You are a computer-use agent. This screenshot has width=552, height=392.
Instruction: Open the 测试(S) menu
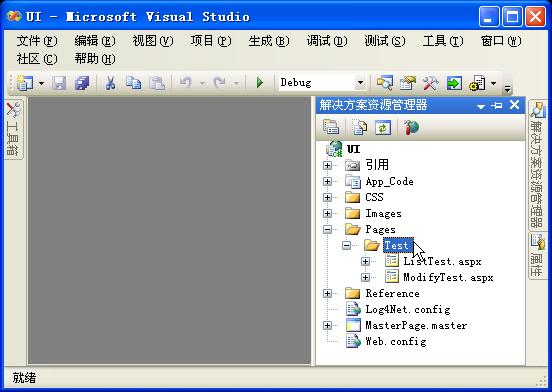coord(385,41)
